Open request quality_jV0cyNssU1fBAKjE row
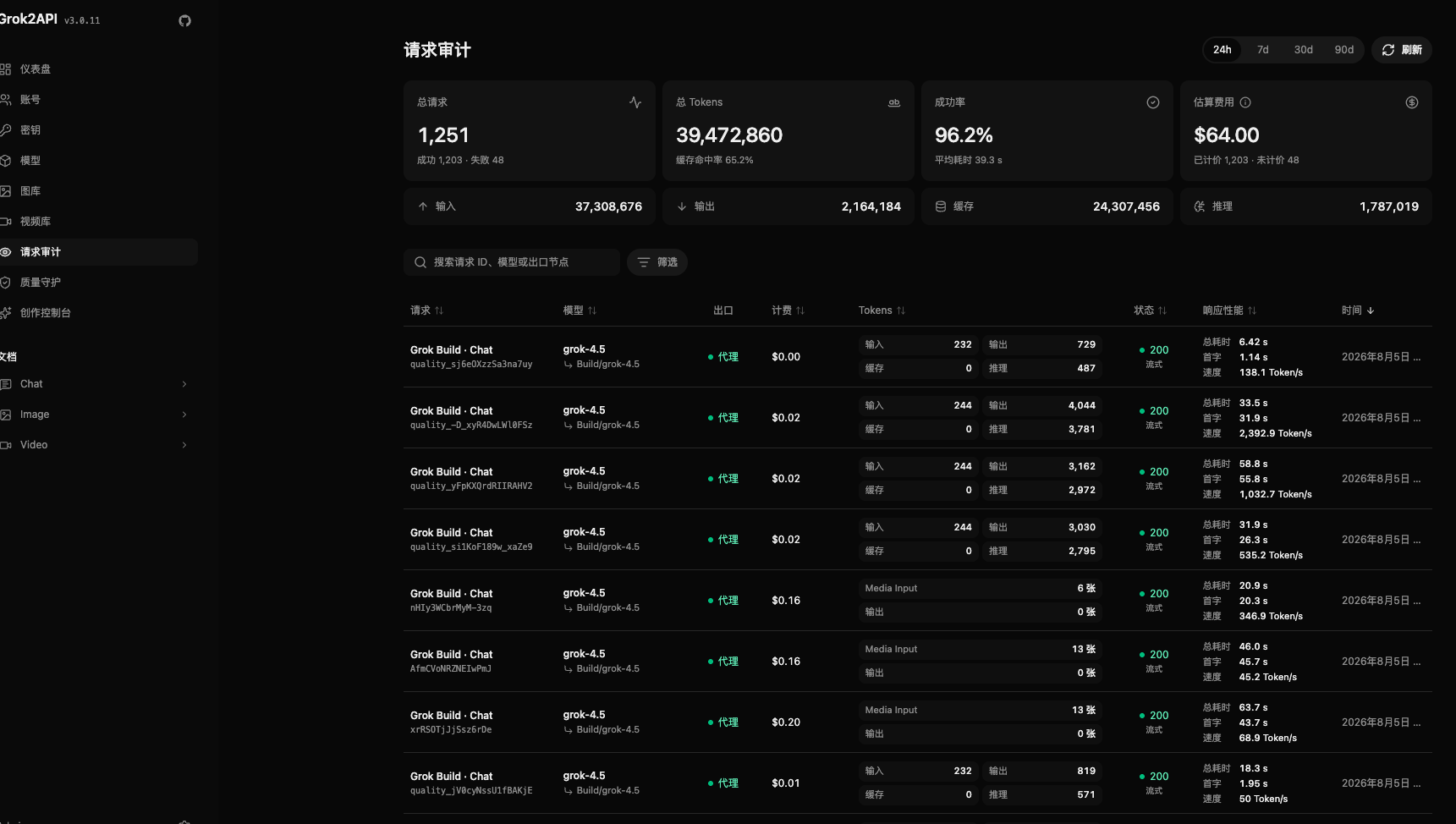 tap(918, 783)
